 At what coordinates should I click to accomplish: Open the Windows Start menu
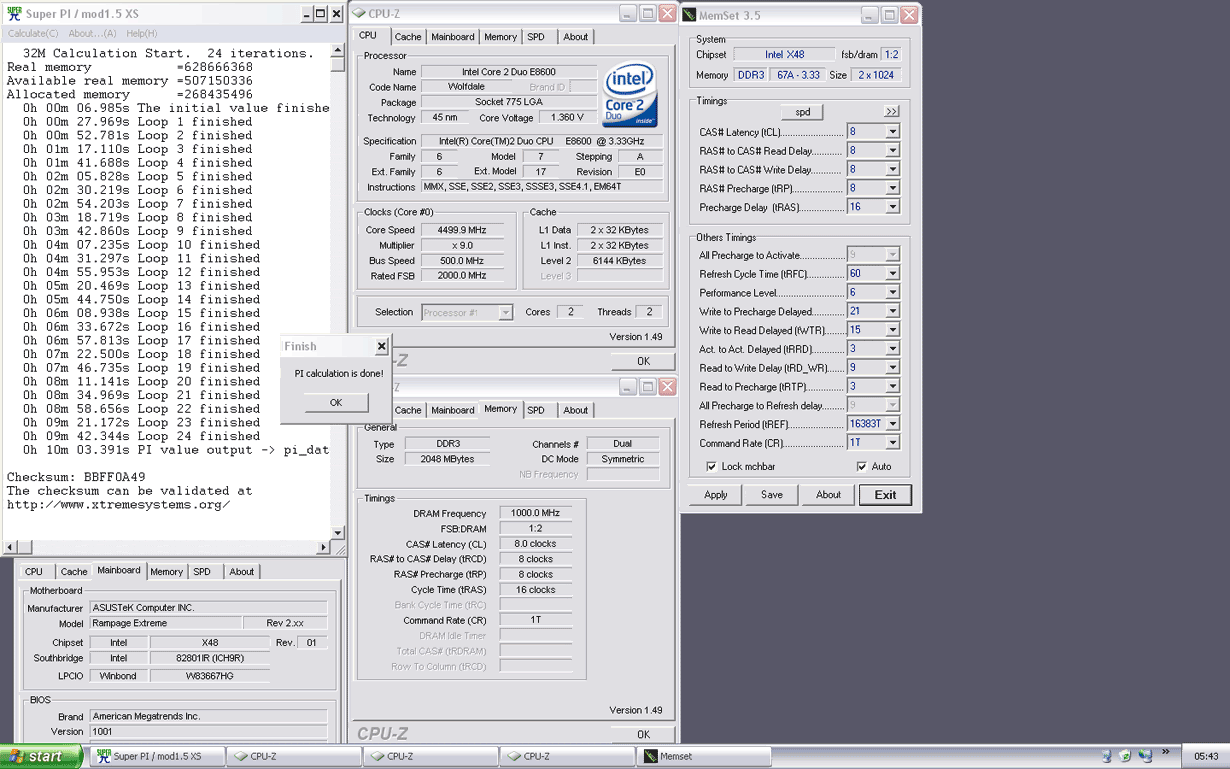click(x=40, y=756)
